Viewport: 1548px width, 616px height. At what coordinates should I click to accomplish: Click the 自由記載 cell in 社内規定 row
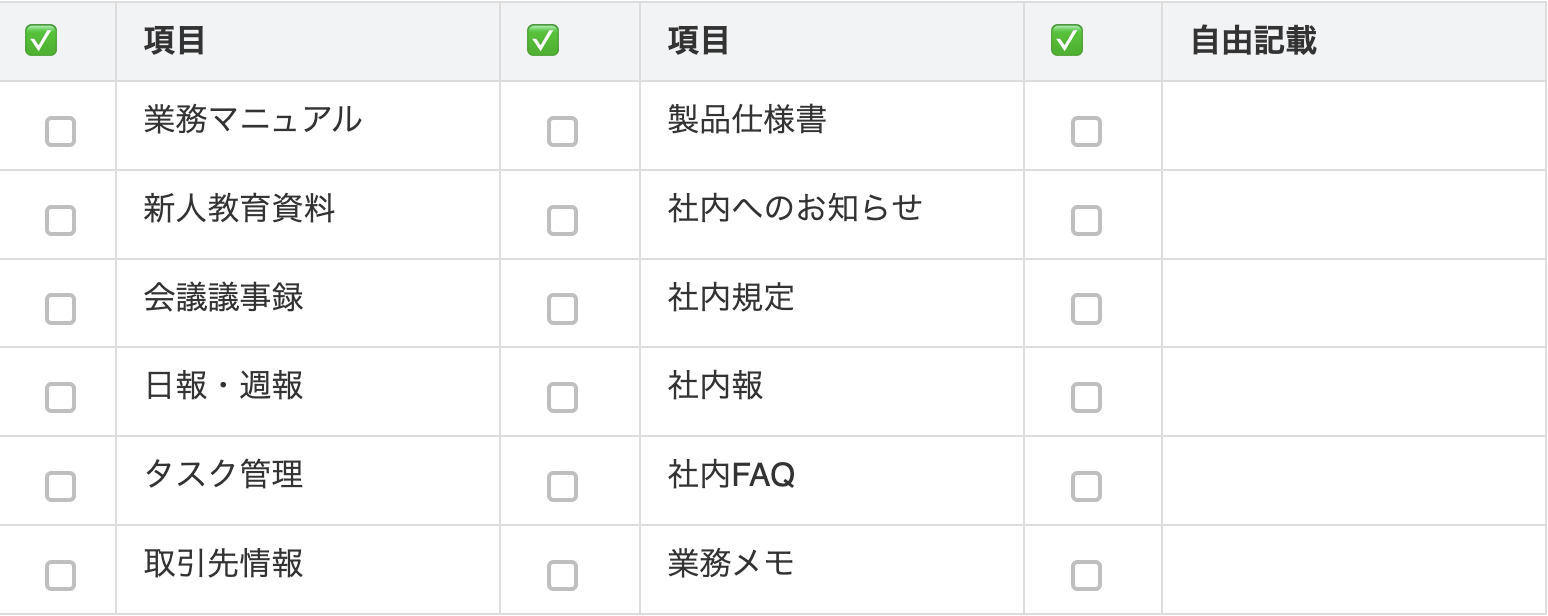pyautogui.click(x=1353, y=303)
